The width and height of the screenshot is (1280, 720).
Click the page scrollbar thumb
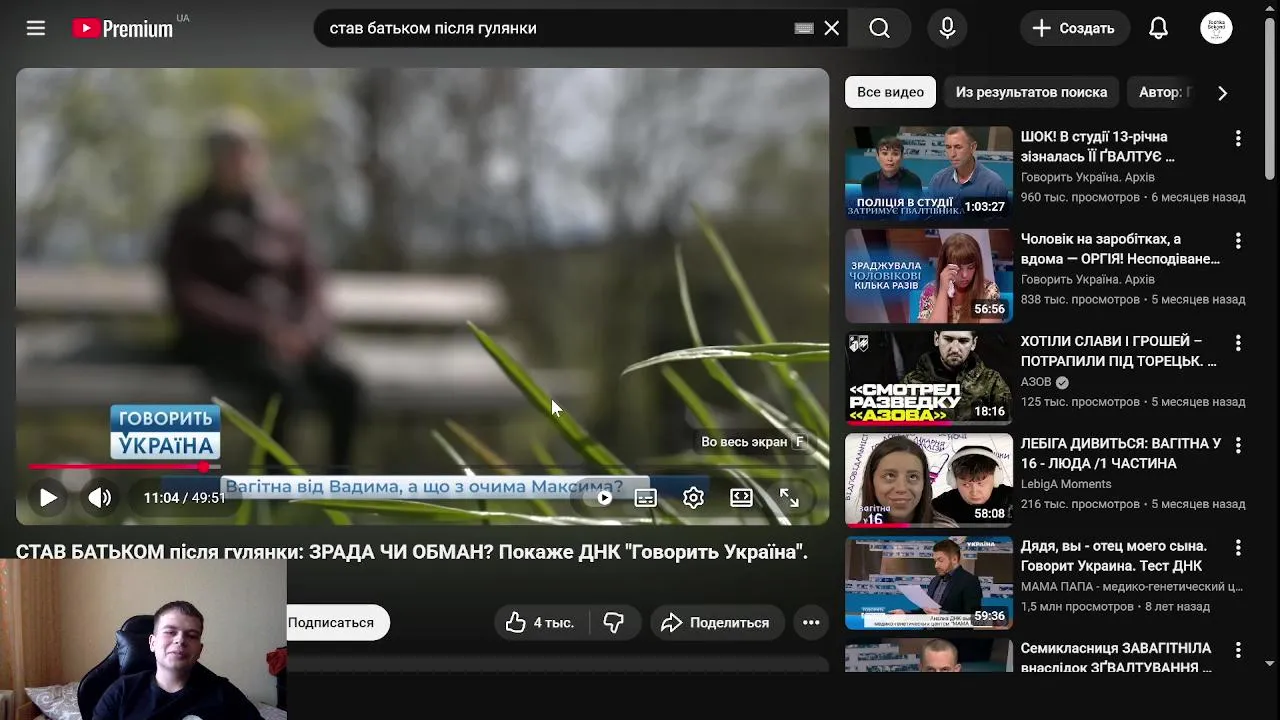(1270, 98)
